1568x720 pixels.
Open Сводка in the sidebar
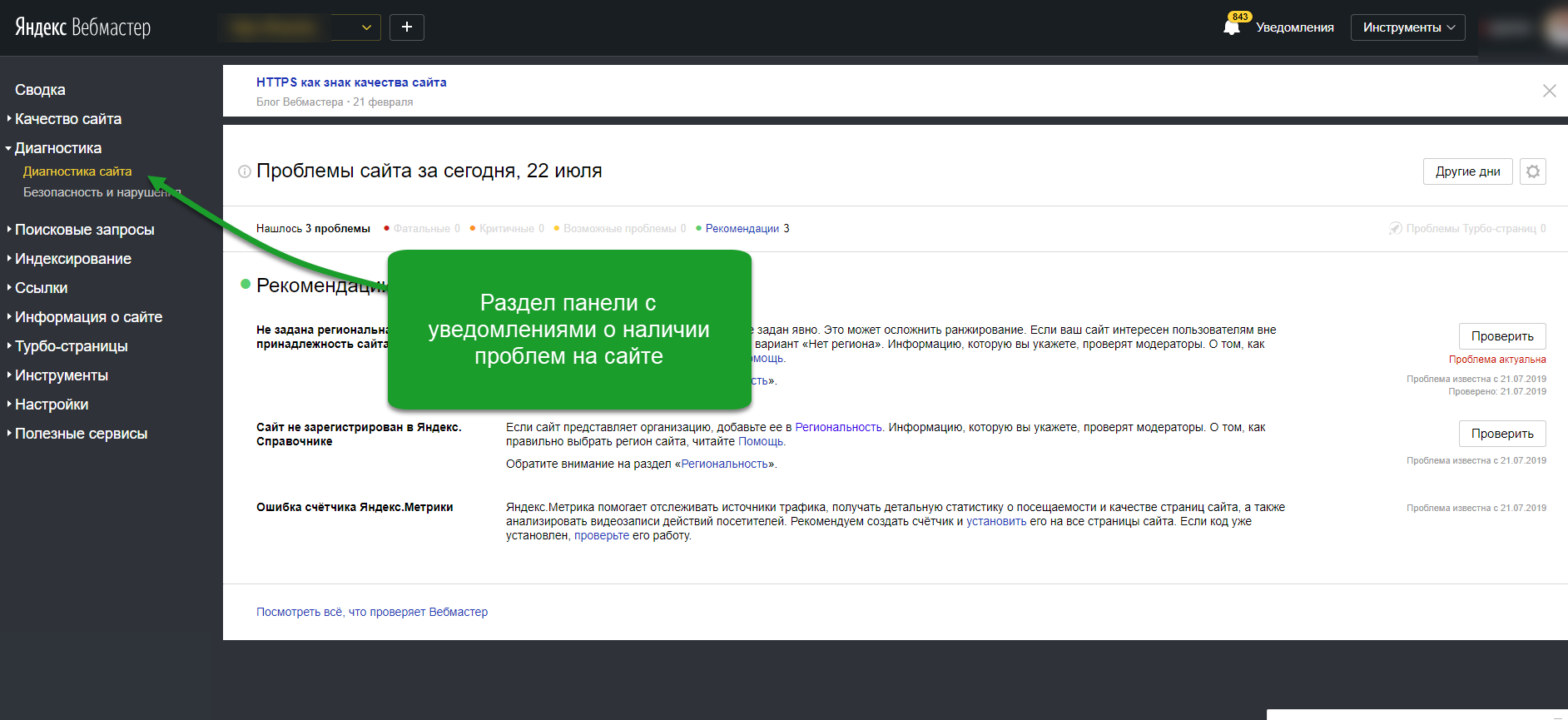[40, 90]
